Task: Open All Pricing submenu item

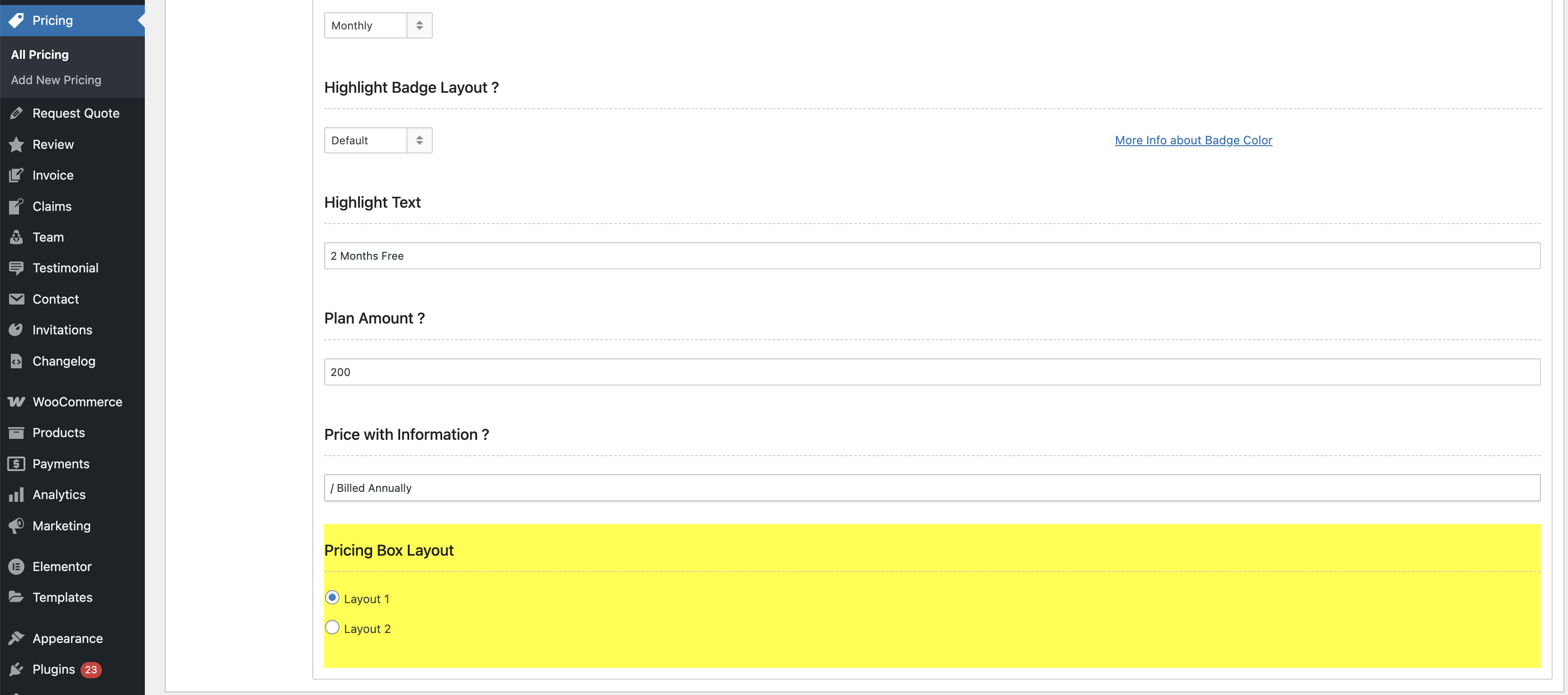Action: point(39,55)
